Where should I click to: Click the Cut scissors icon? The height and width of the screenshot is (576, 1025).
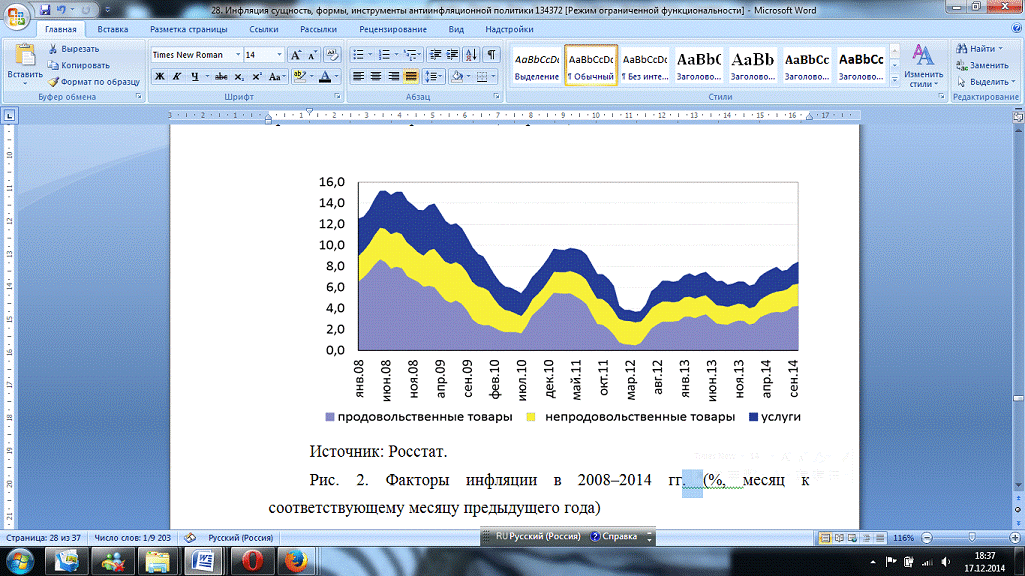[x=54, y=49]
